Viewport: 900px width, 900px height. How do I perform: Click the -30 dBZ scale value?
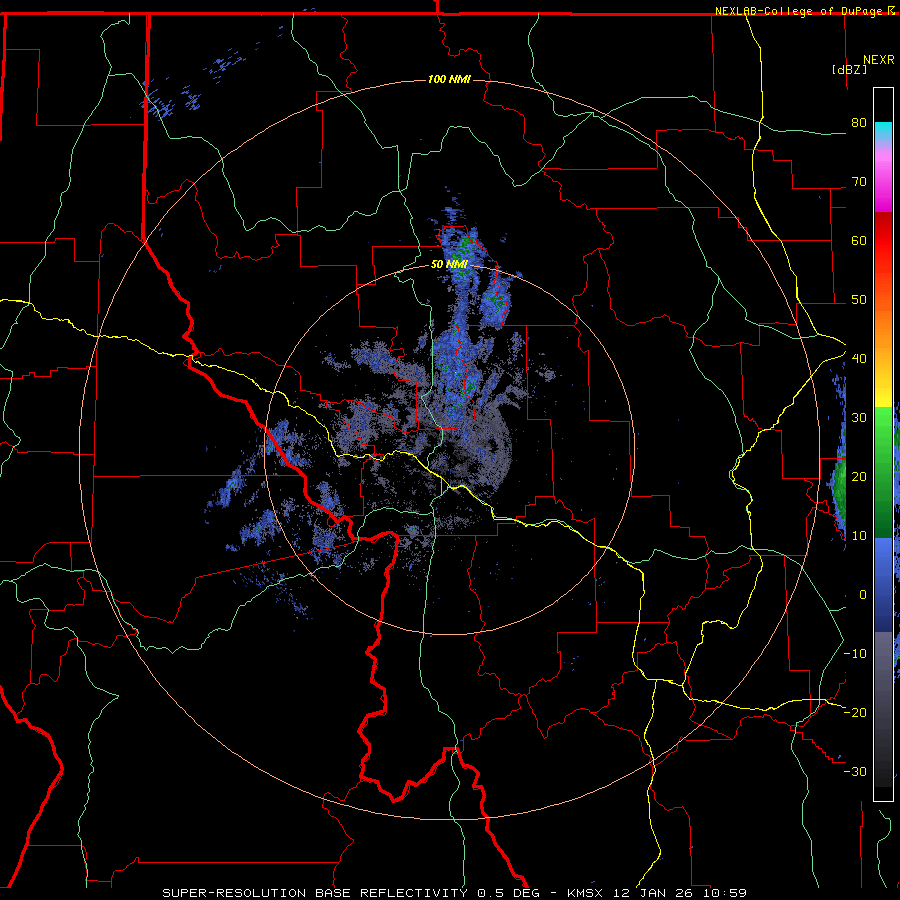pos(855,771)
